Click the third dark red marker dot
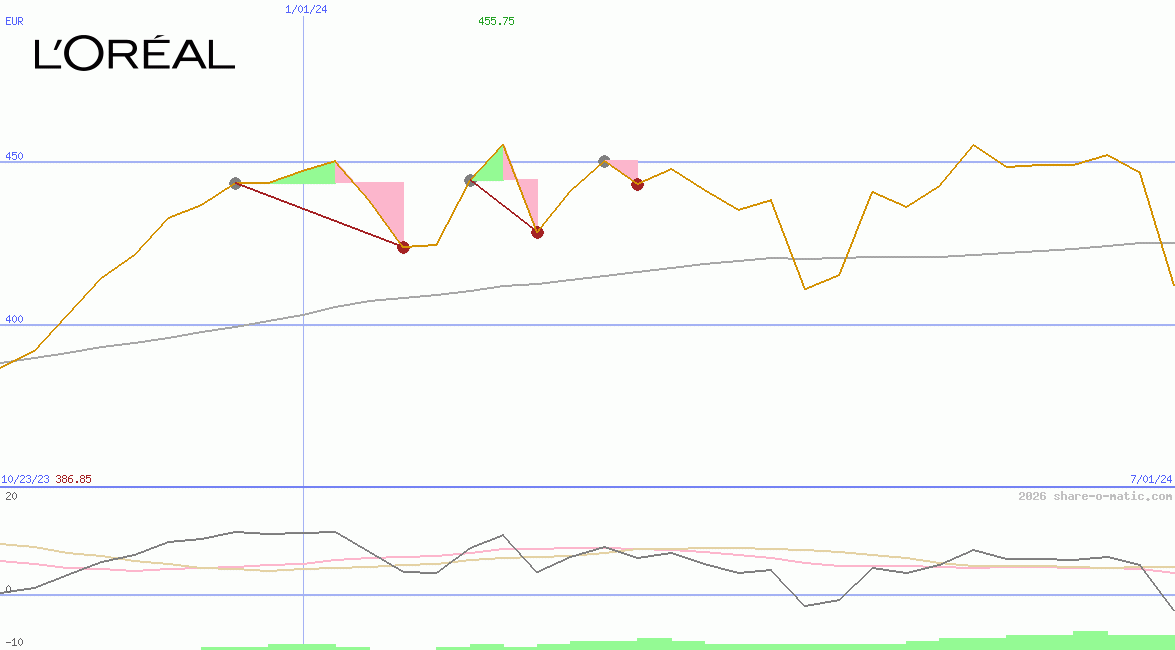 tap(637, 184)
